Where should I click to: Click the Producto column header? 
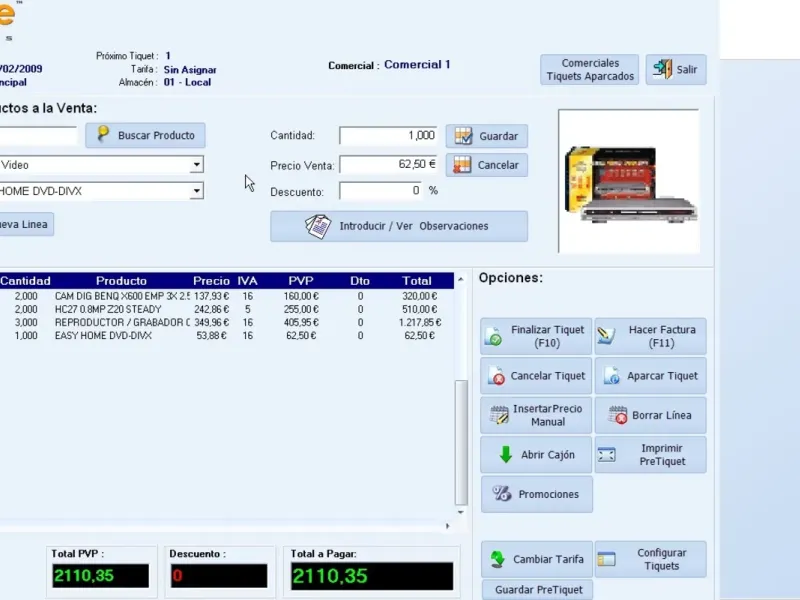click(121, 281)
